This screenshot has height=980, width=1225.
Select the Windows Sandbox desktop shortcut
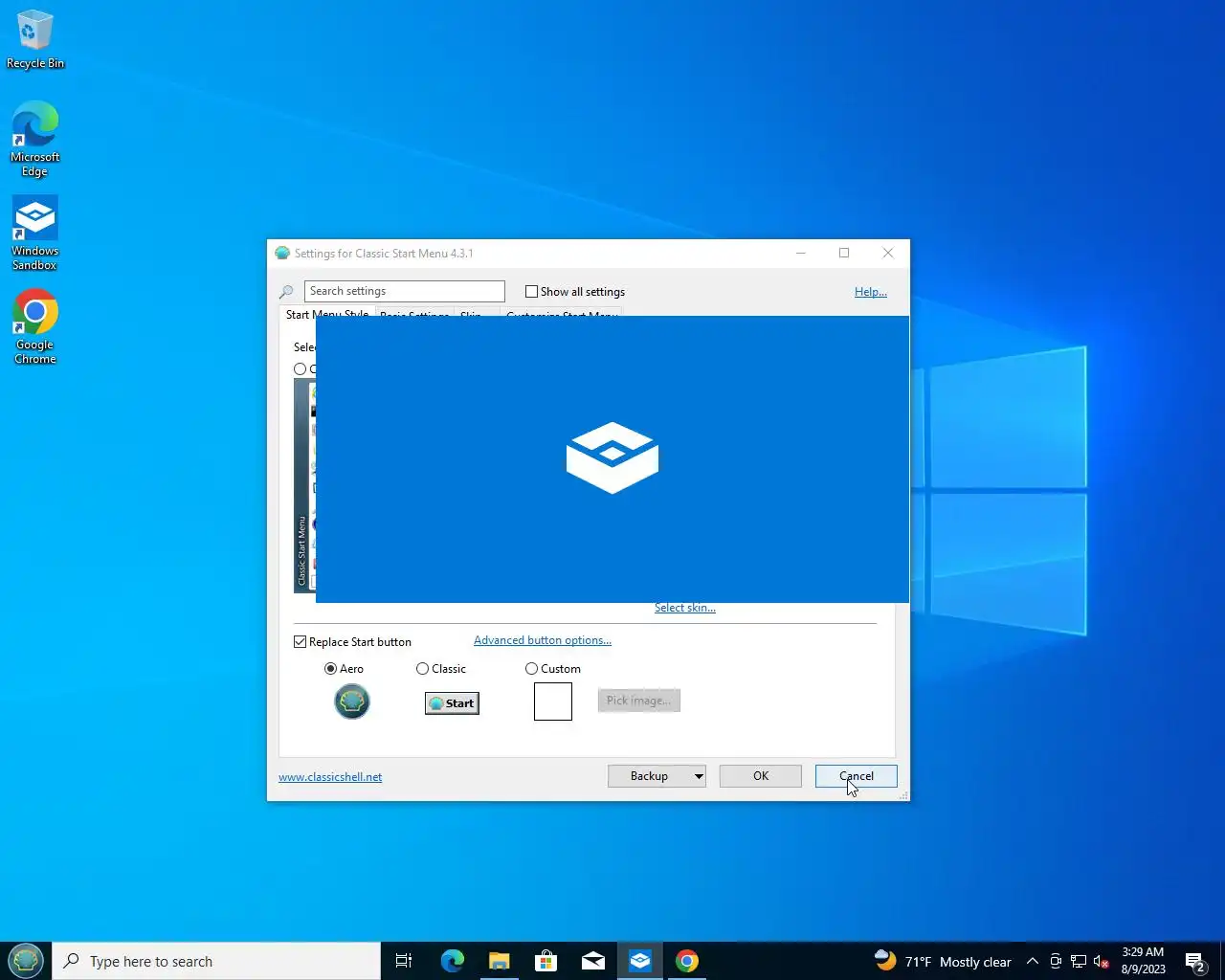[x=35, y=233]
